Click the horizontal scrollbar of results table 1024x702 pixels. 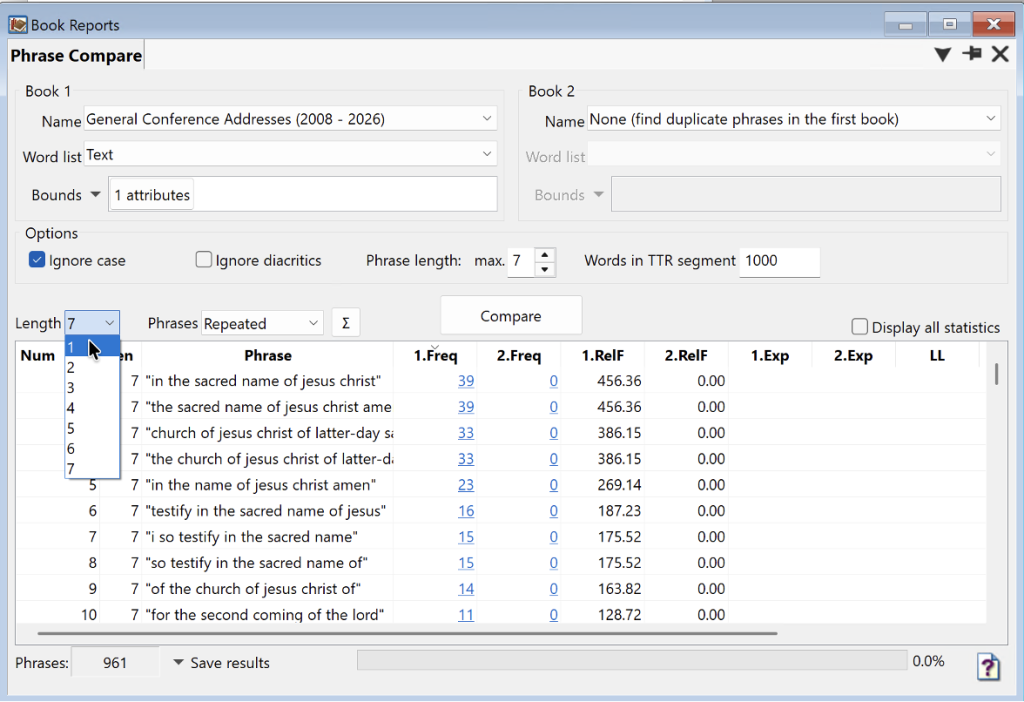click(x=407, y=633)
